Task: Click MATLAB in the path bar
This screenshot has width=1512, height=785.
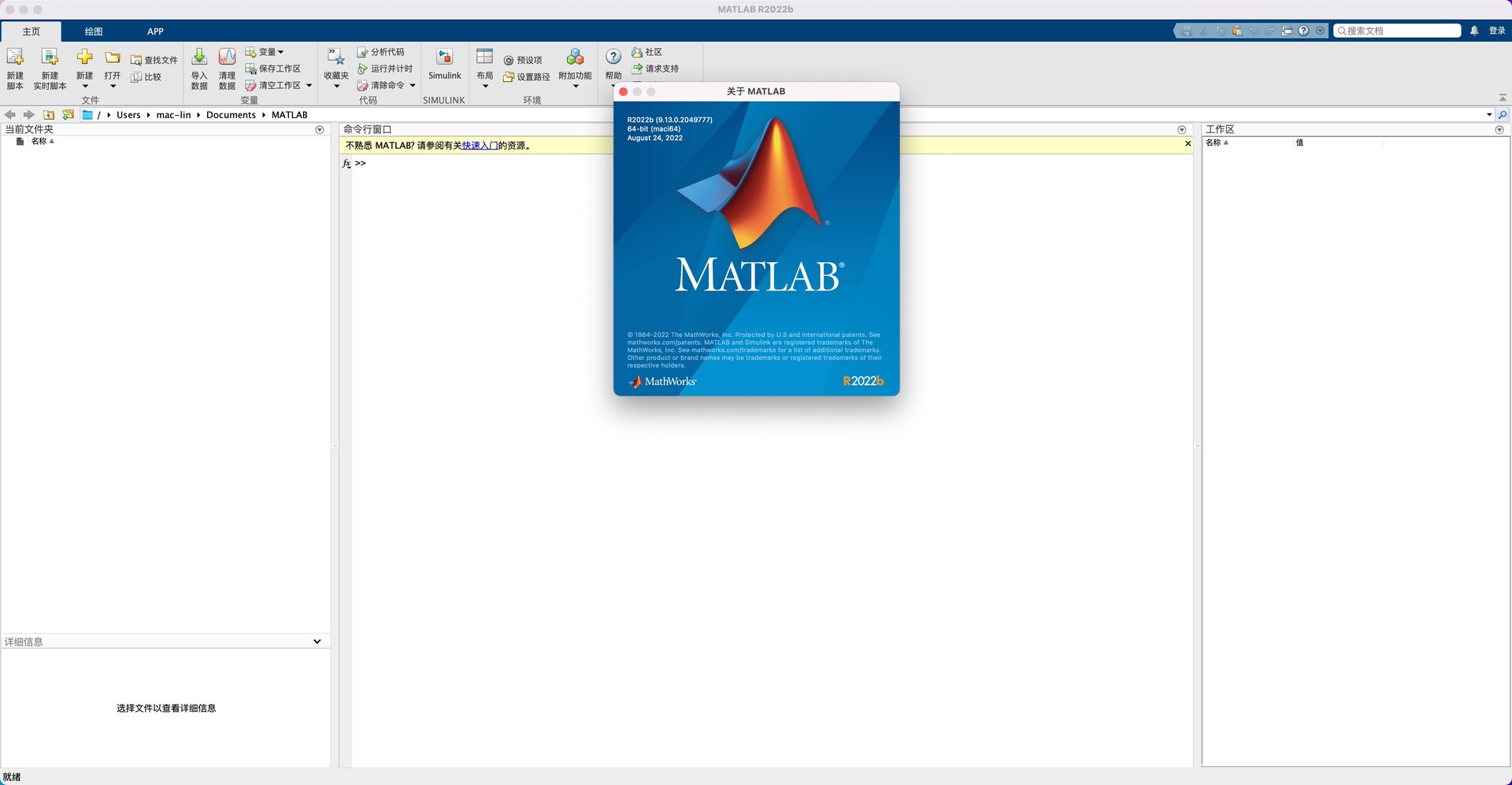Action: coord(289,115)
